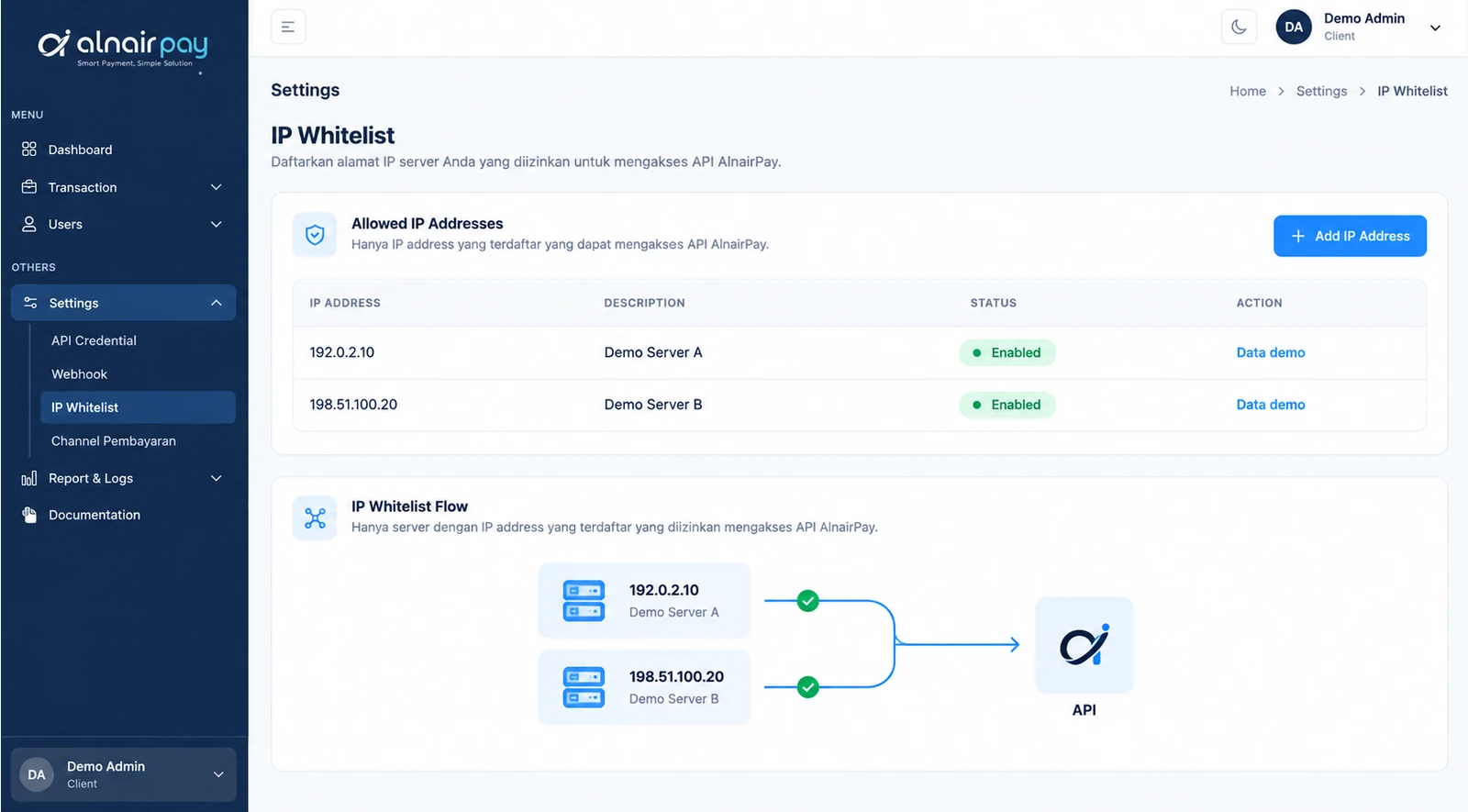1468x812 pixels.
Task: Click the Enabled status badge for Demo Server A
Action: click(x=1007, y=352)
